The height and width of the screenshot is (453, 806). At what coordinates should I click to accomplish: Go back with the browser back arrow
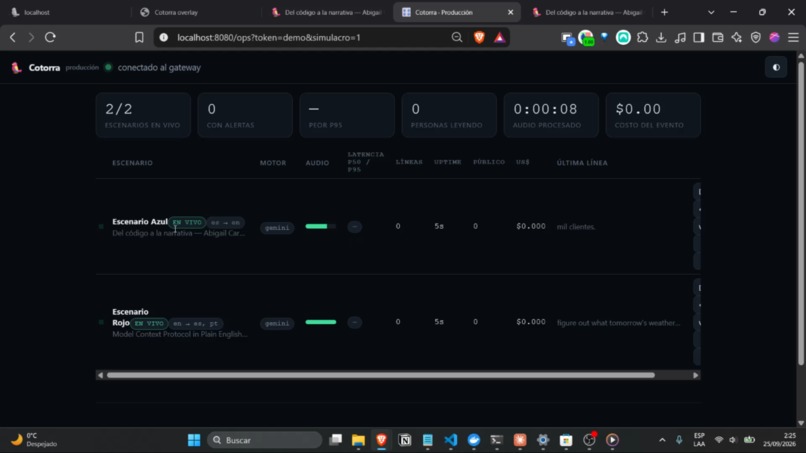(13, 37)
